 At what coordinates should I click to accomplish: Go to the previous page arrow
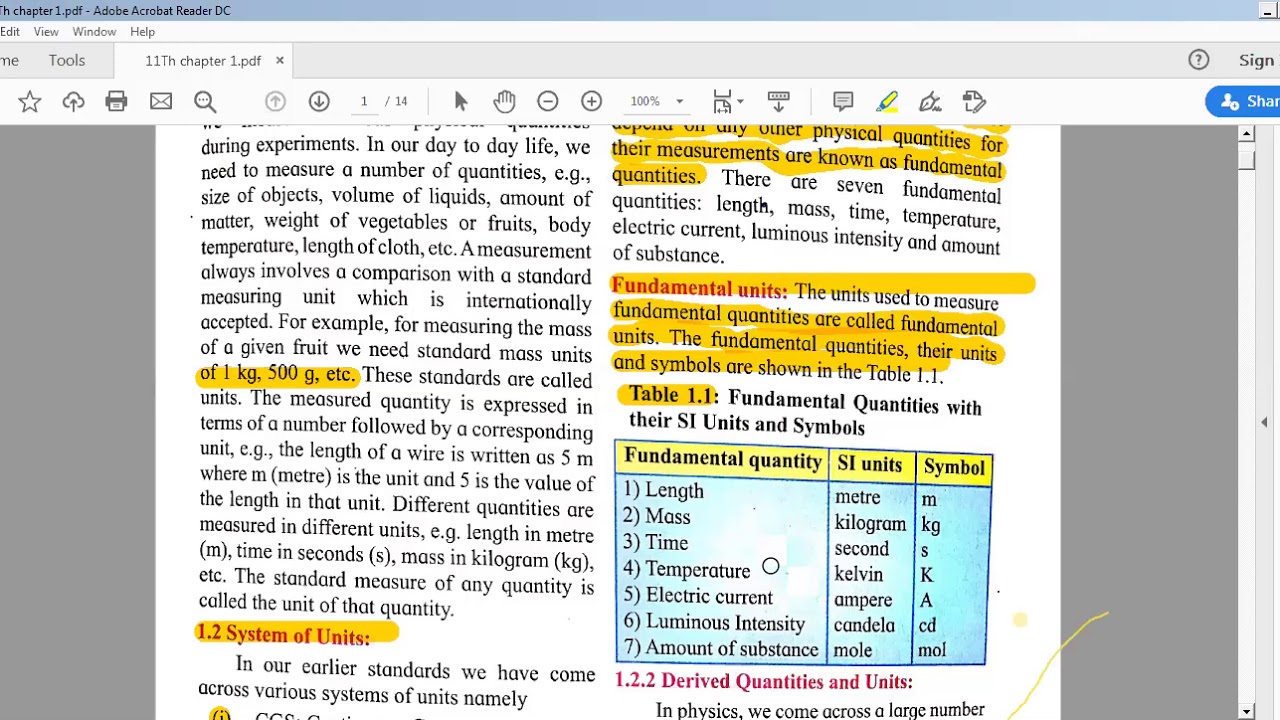[275, 101]
